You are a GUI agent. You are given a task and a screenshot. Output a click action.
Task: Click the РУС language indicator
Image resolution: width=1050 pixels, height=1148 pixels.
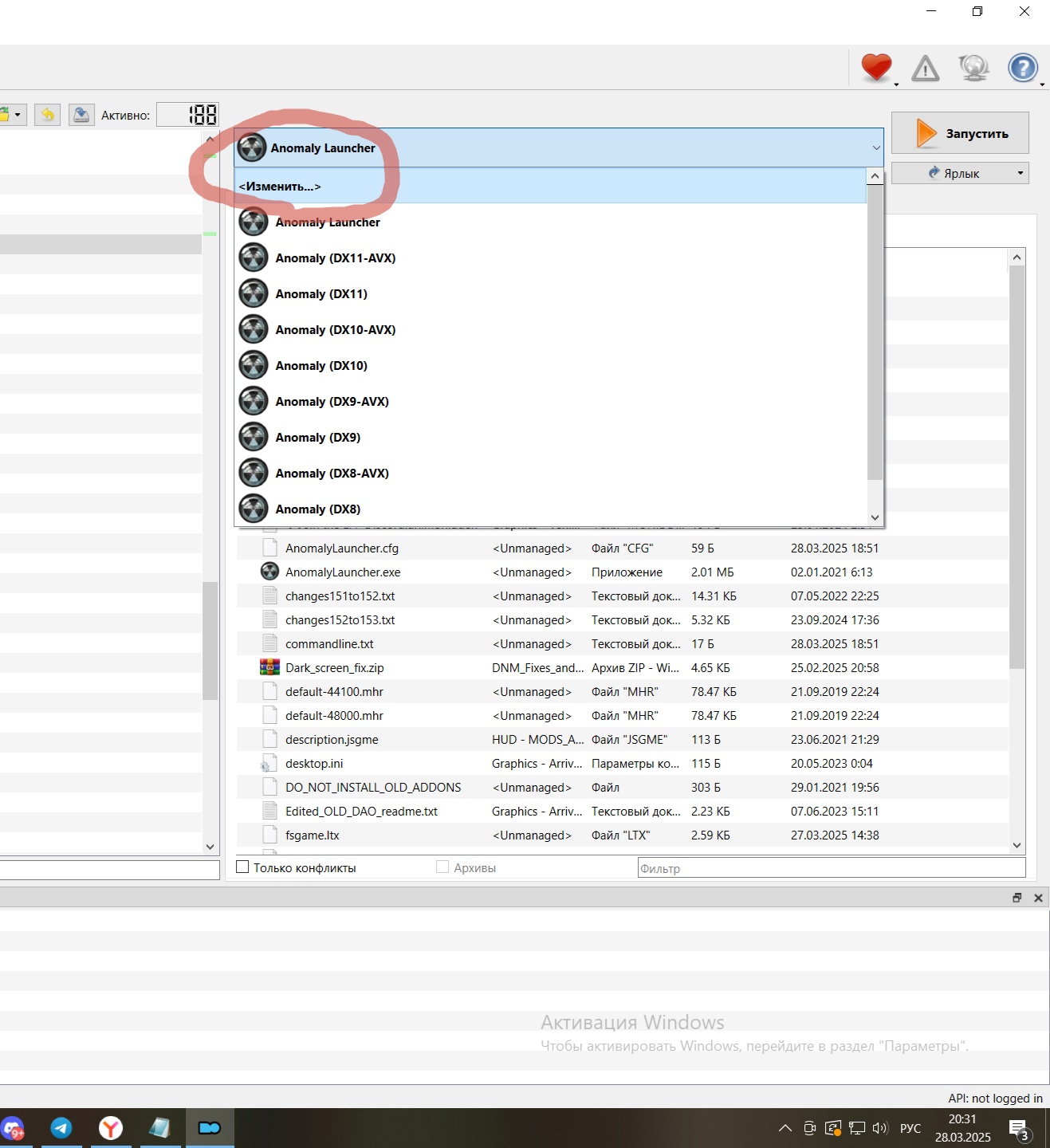[910, 1128]
